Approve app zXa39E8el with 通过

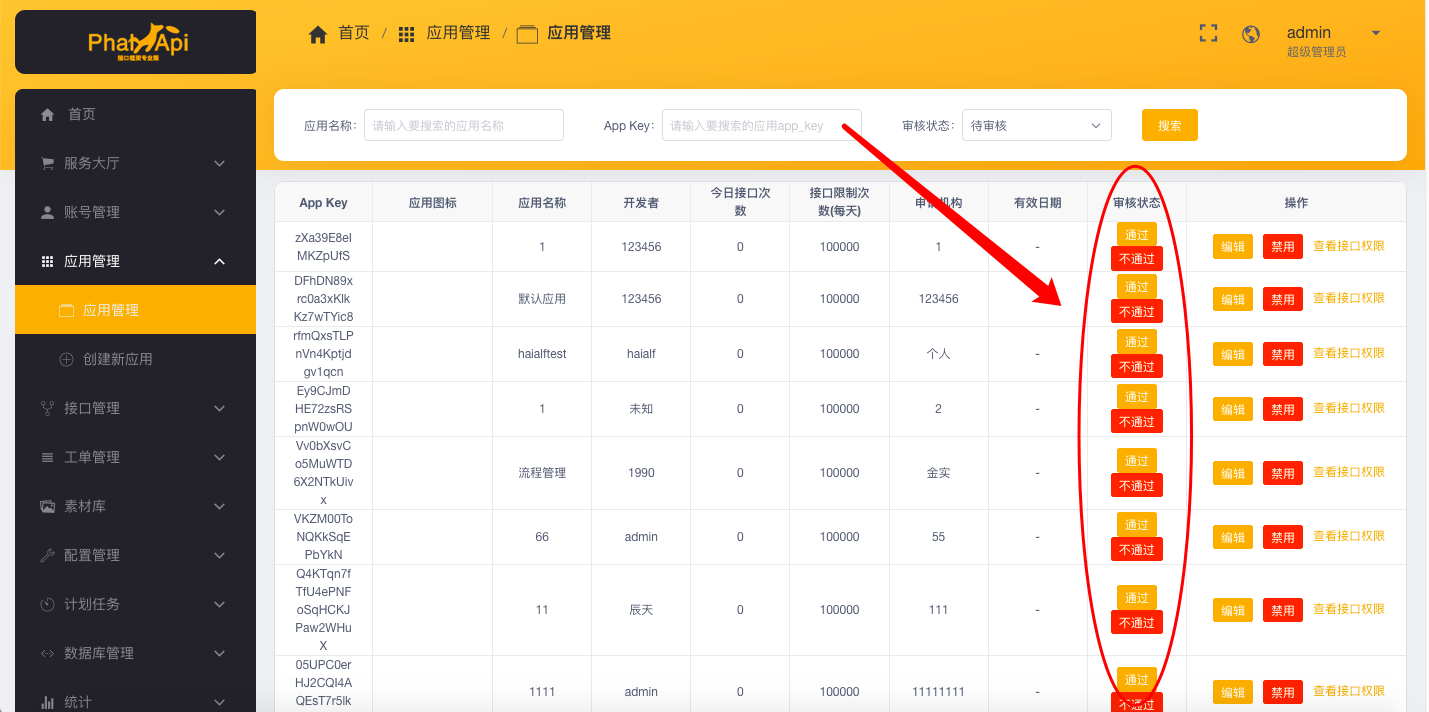[x=1137, y=233]
